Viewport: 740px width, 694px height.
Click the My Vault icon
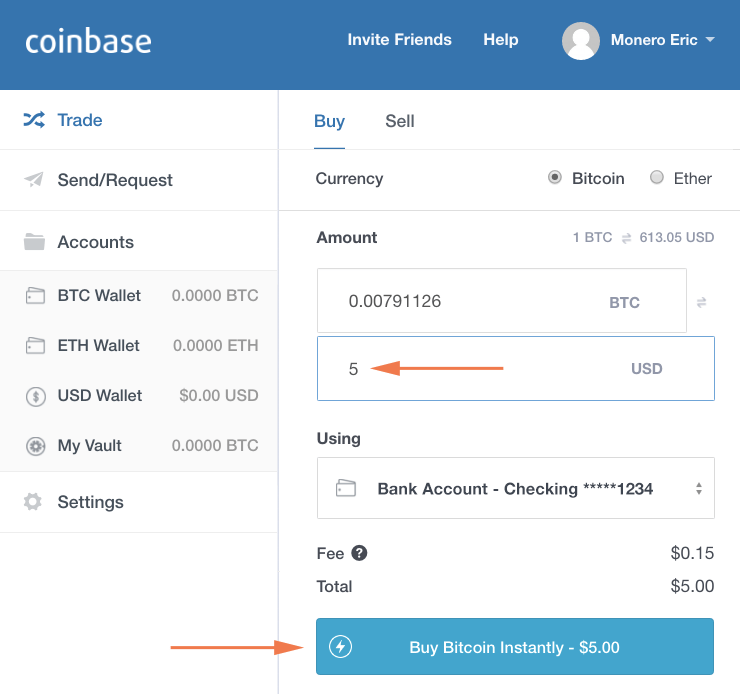[x=35, y=446]
